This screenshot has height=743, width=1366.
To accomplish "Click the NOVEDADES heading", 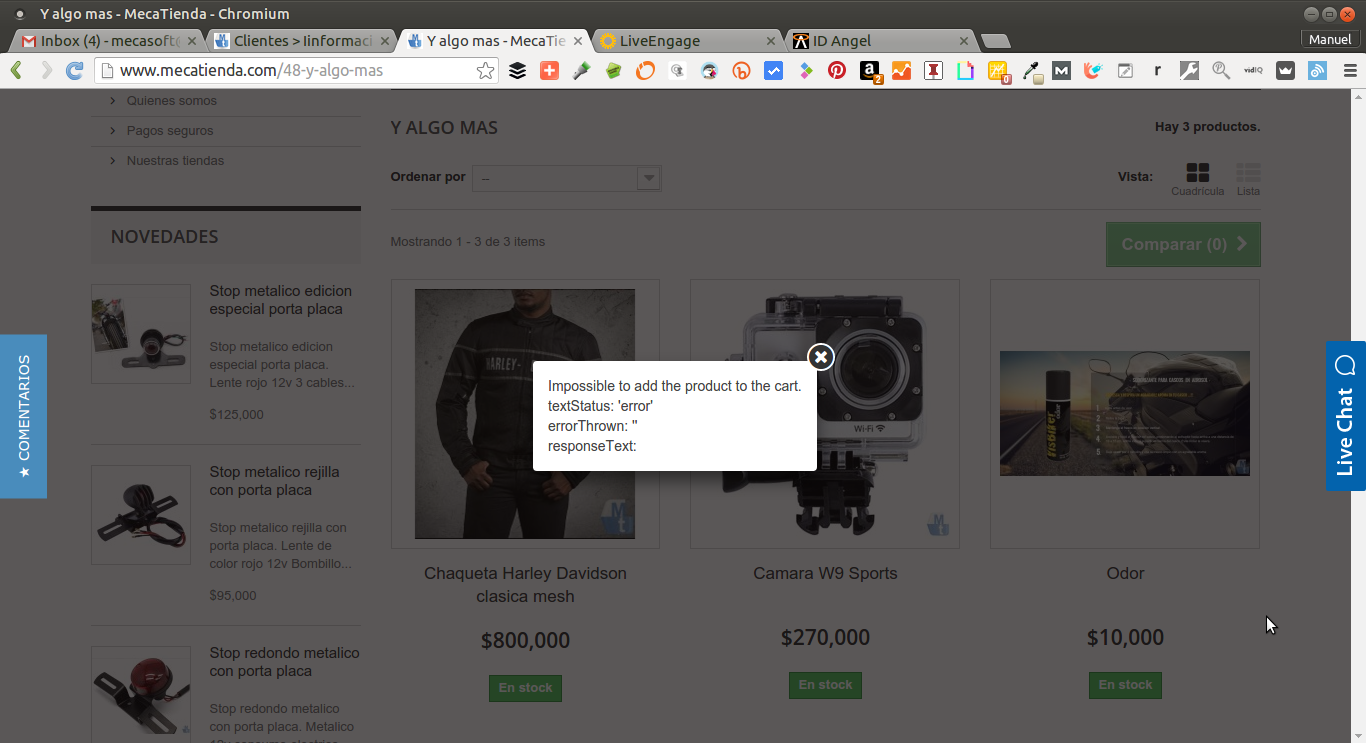I will coord(164,237).
